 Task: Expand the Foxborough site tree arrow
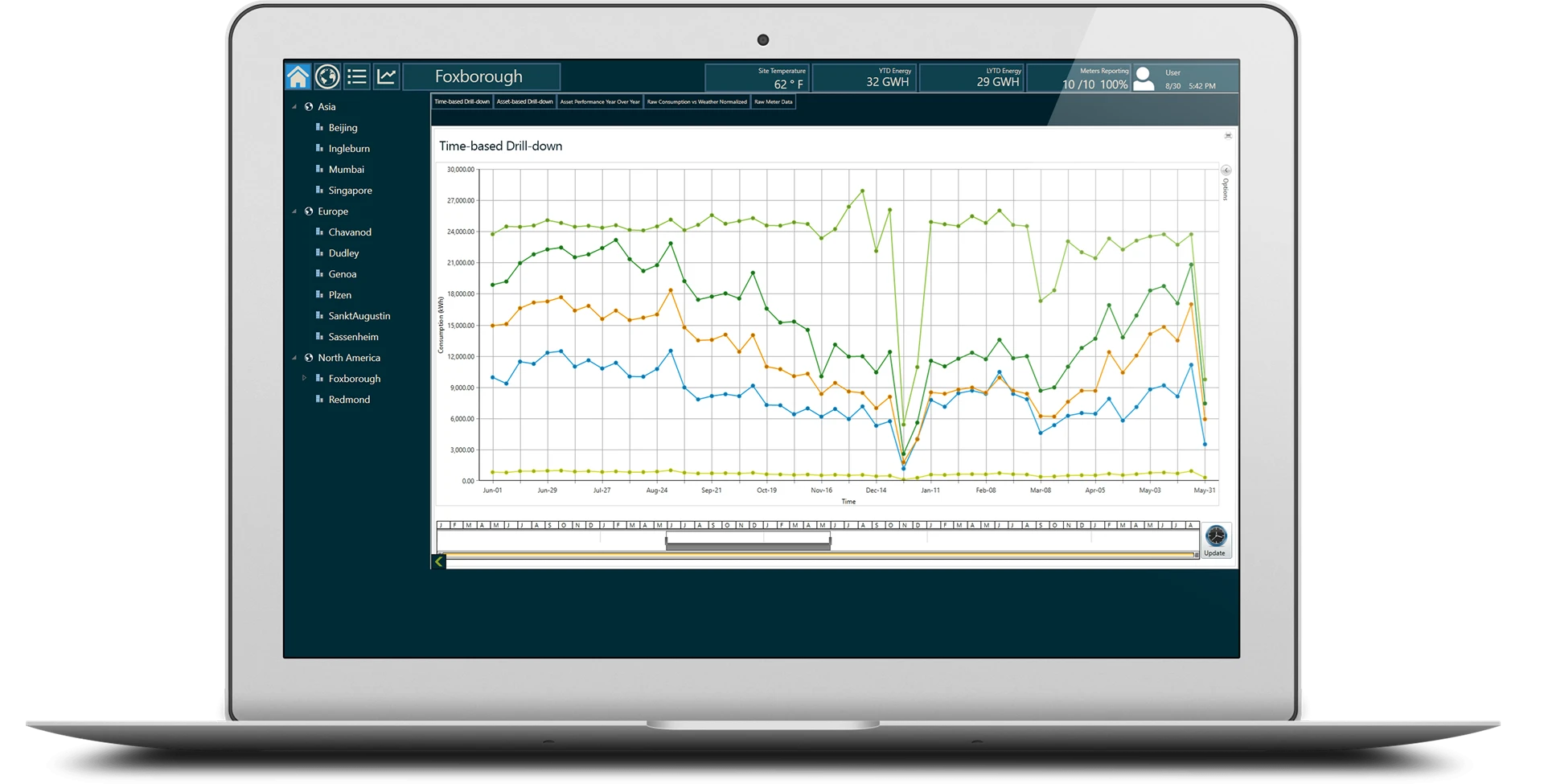click(x=305, y=378)
